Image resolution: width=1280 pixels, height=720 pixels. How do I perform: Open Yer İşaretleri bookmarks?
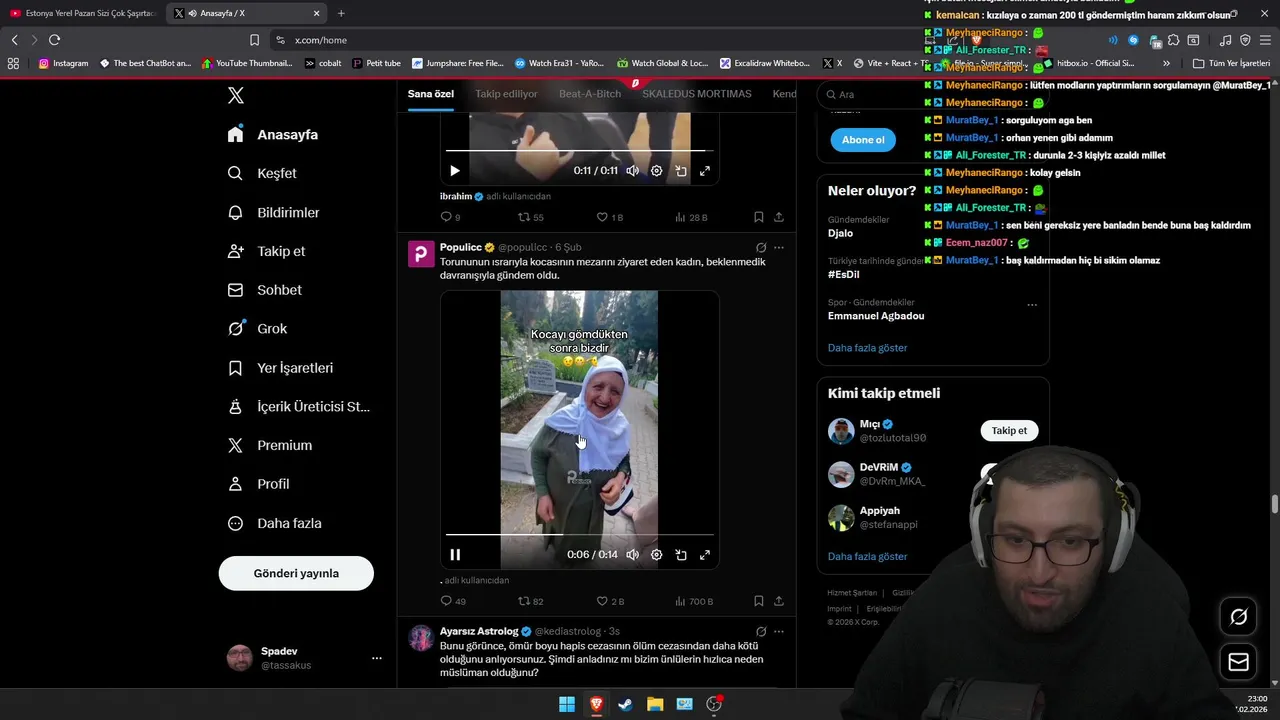(x=280, y=368)
